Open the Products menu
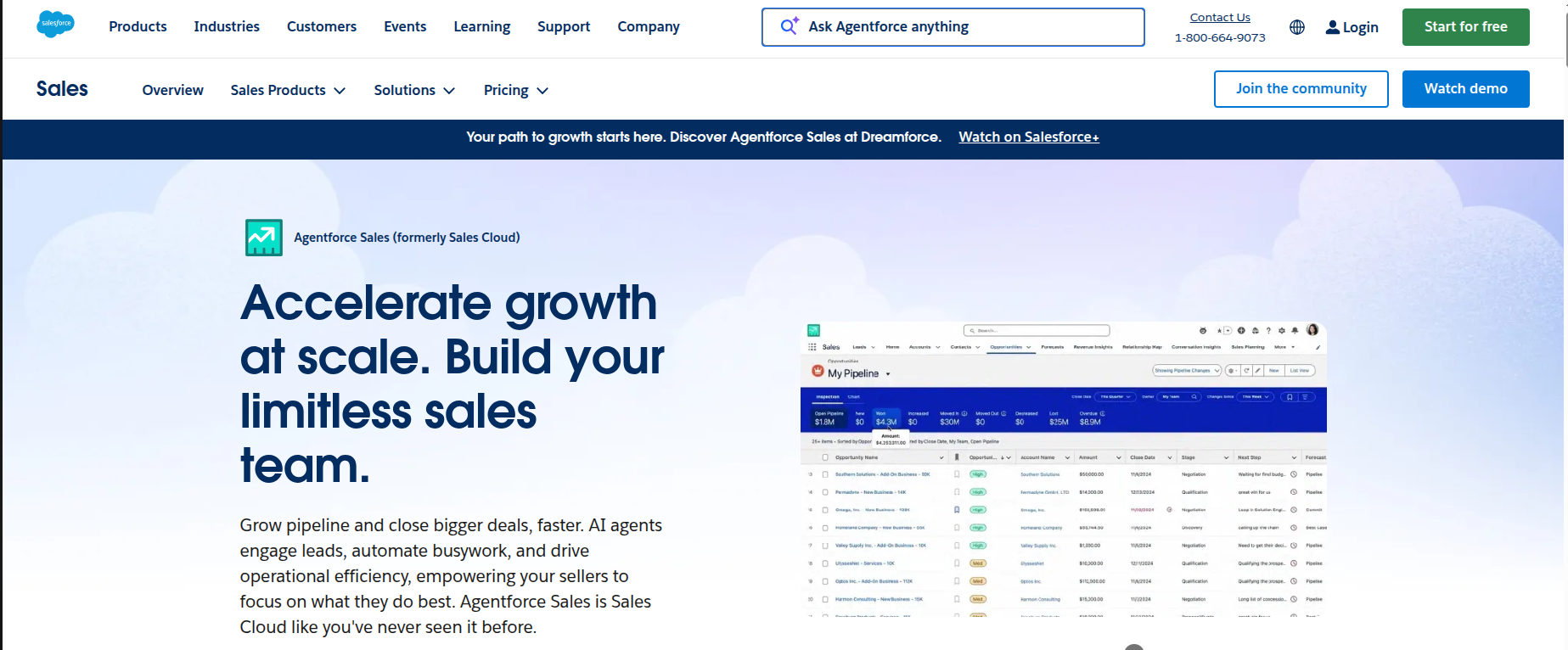1568x650 pixels. coord(138,26)
